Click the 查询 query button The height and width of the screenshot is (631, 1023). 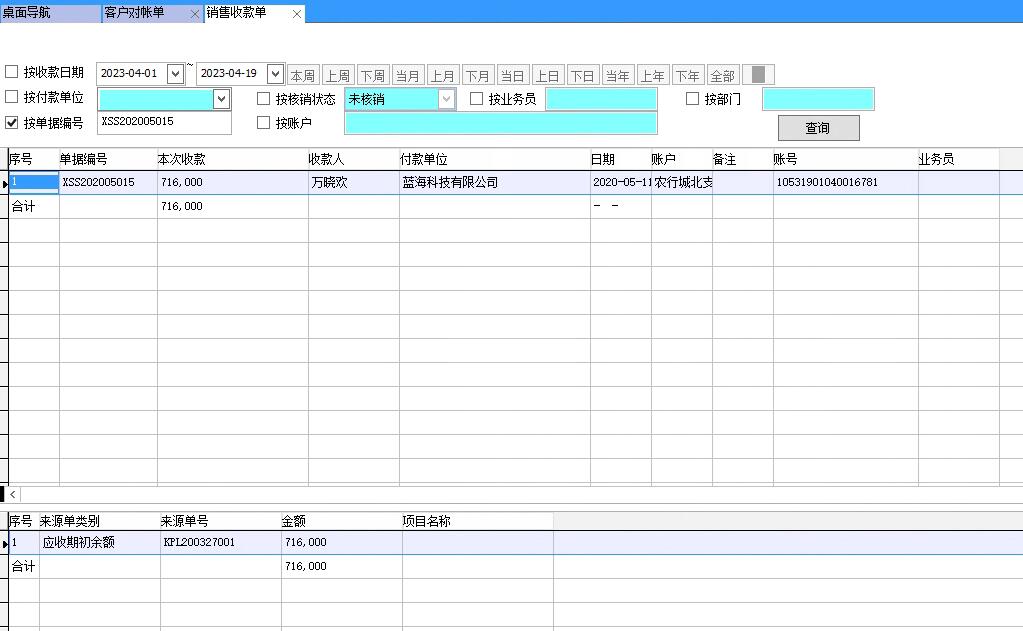click(817, 127)
